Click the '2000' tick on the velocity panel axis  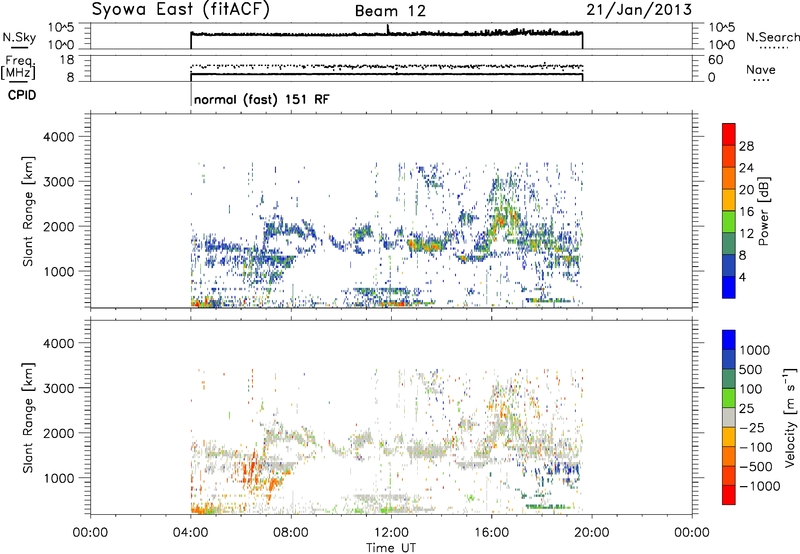click(x=58, y=433)
